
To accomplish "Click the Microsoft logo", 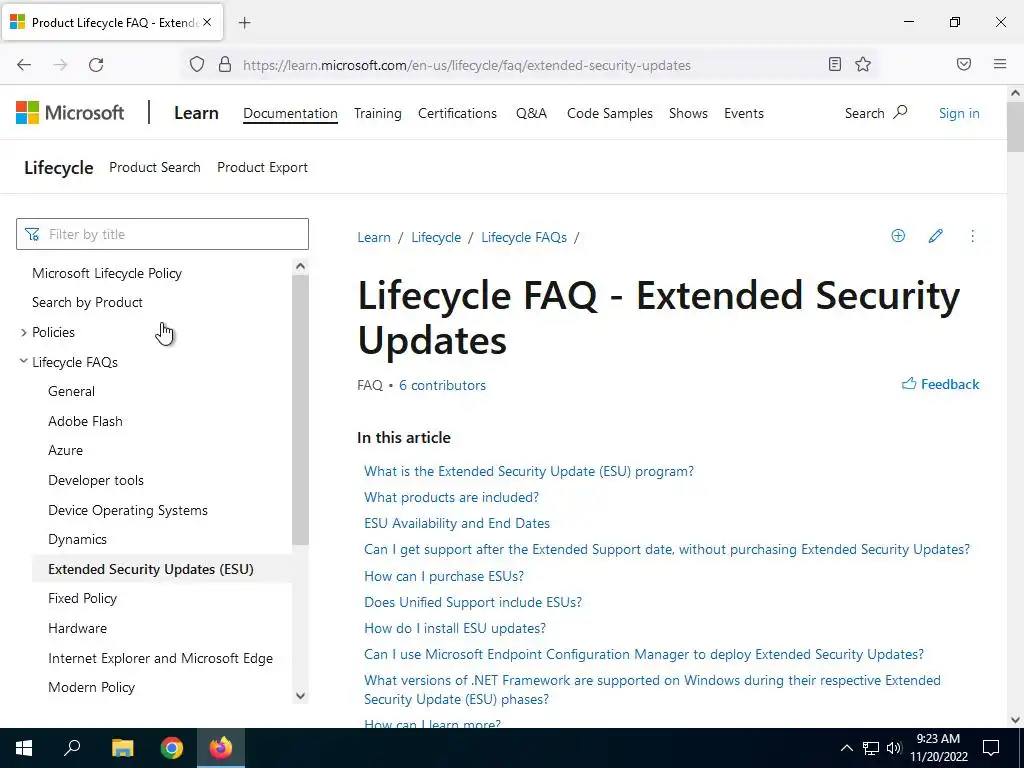I will coord(70,113).
